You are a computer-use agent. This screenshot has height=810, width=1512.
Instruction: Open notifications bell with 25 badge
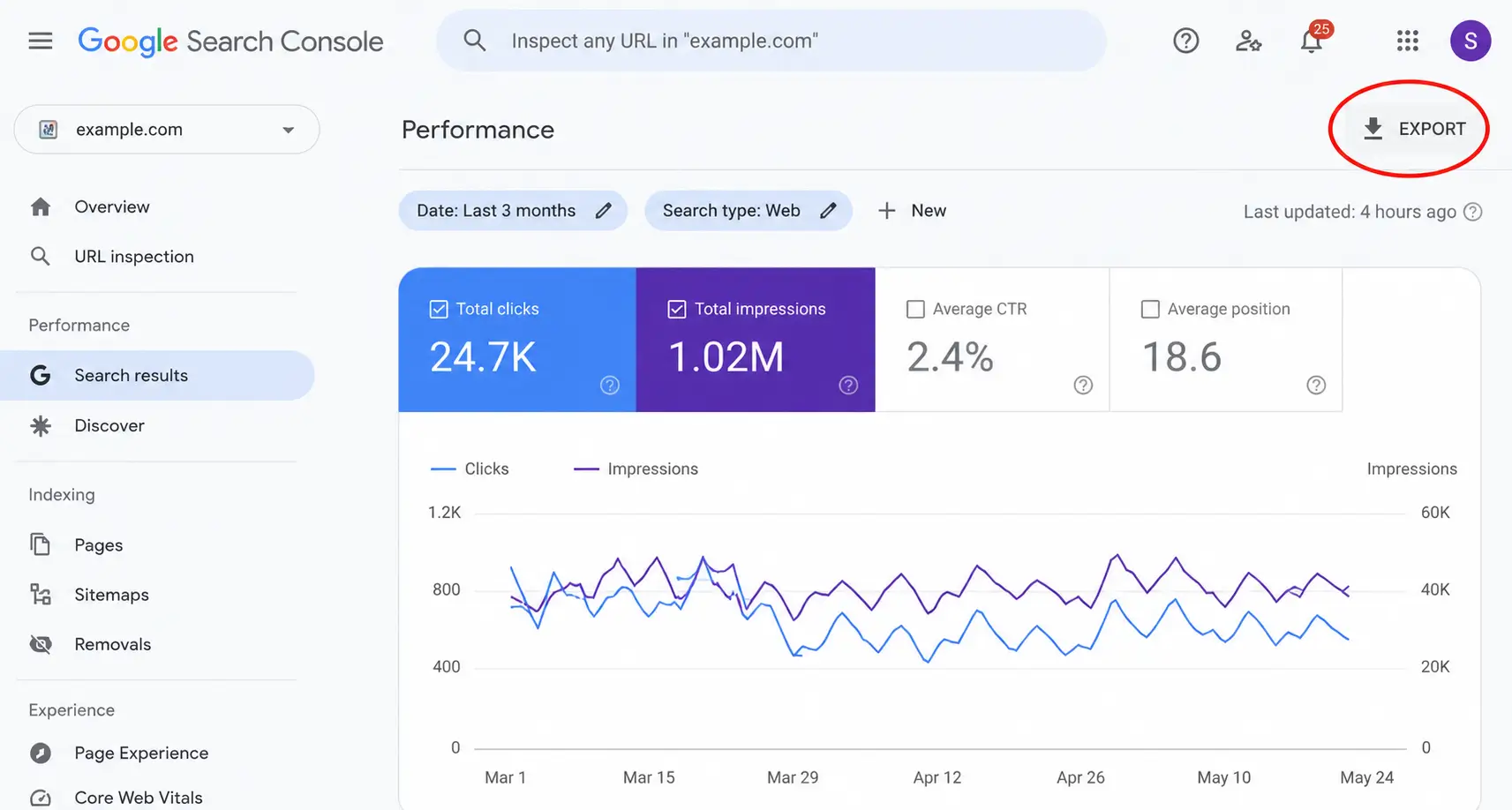point(1313,39)
